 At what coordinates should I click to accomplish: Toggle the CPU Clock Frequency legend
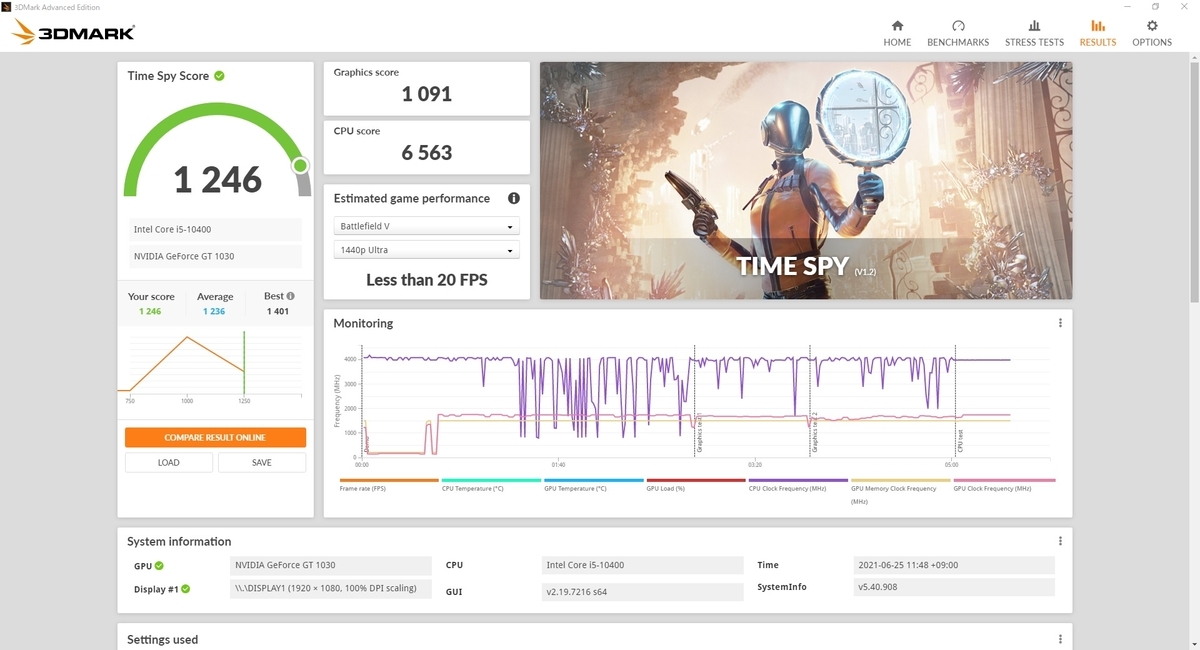point(798,484)
